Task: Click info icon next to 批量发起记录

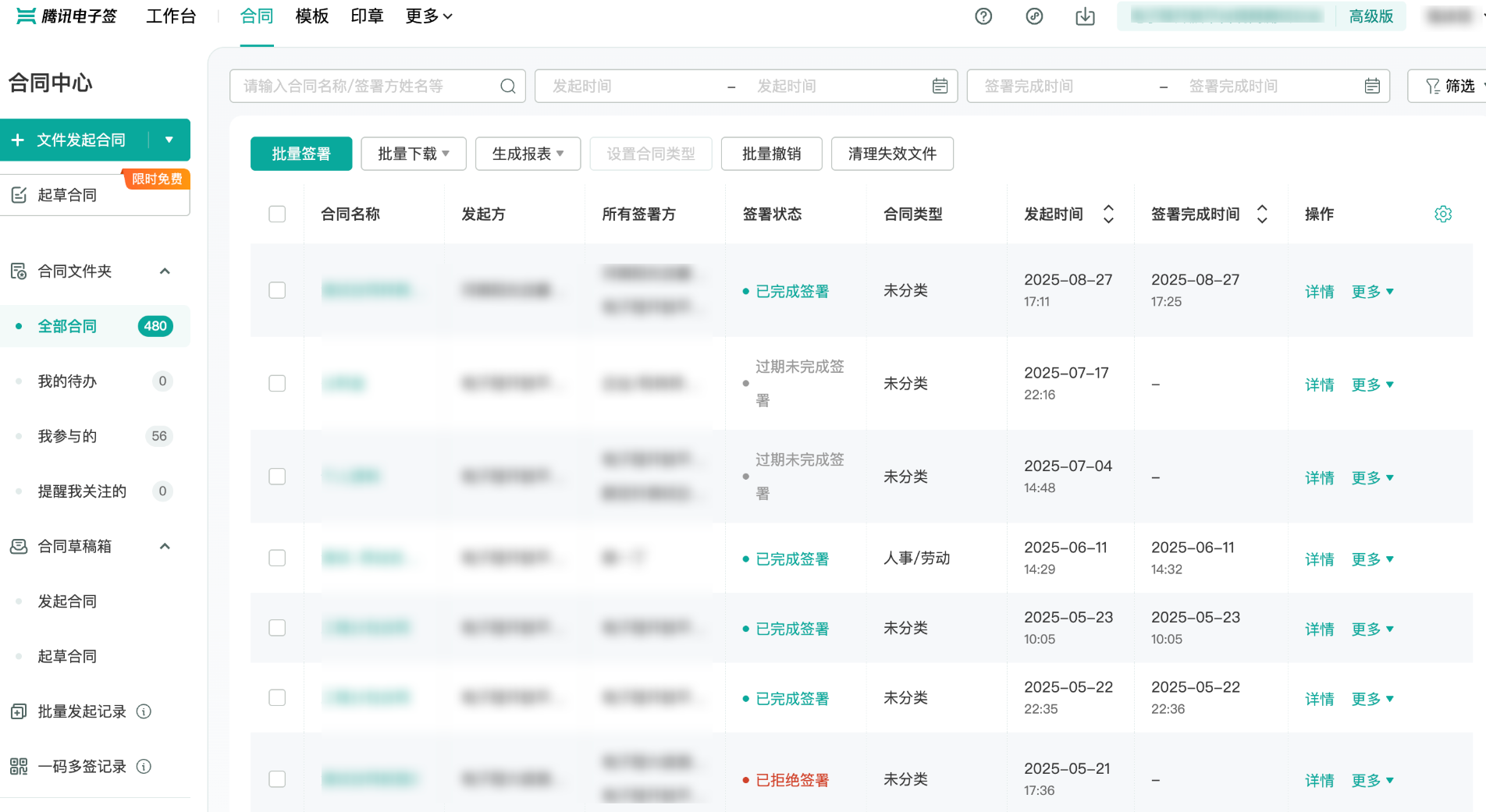Action: [144, 711]
